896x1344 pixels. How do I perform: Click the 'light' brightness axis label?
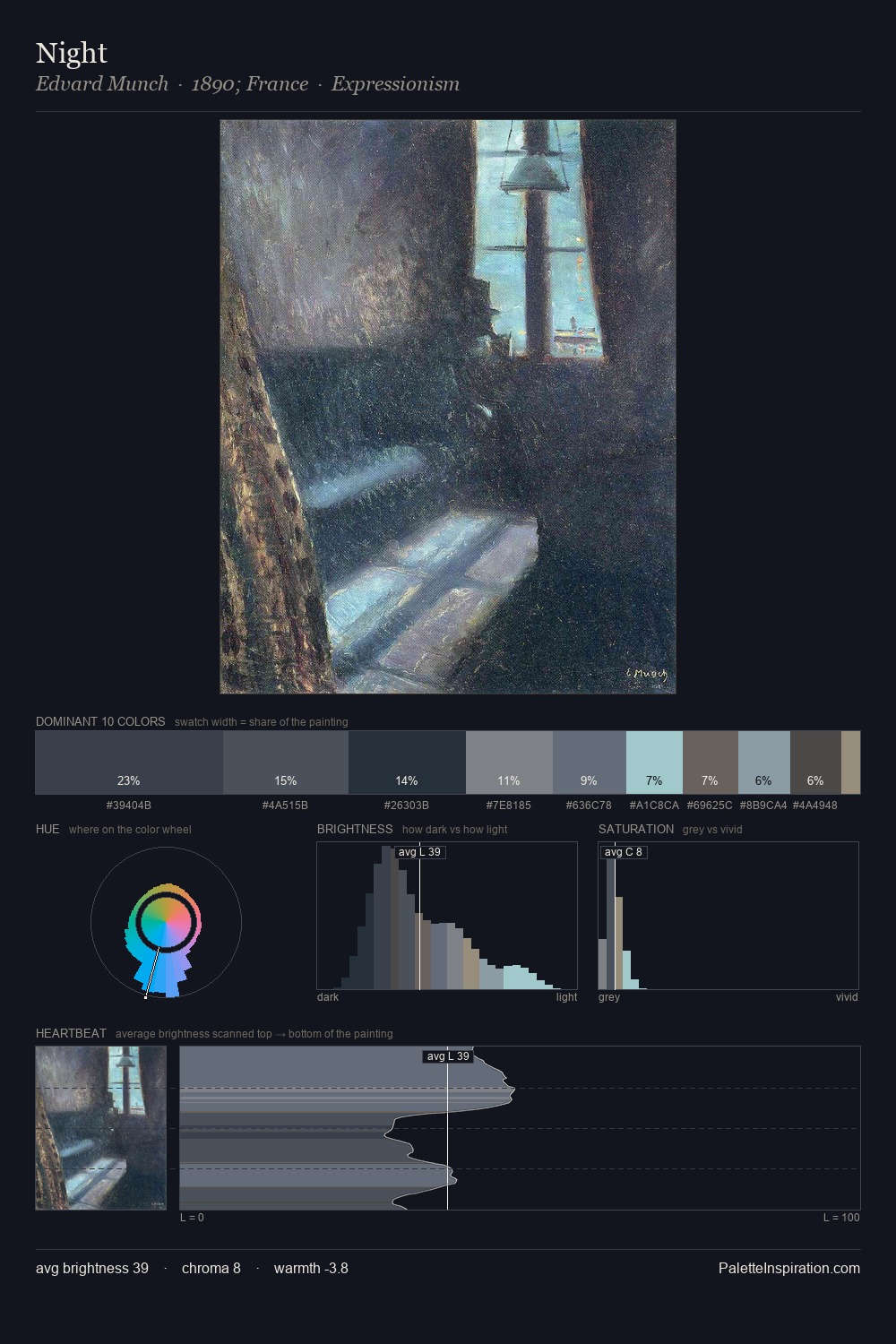pos(567,997)
